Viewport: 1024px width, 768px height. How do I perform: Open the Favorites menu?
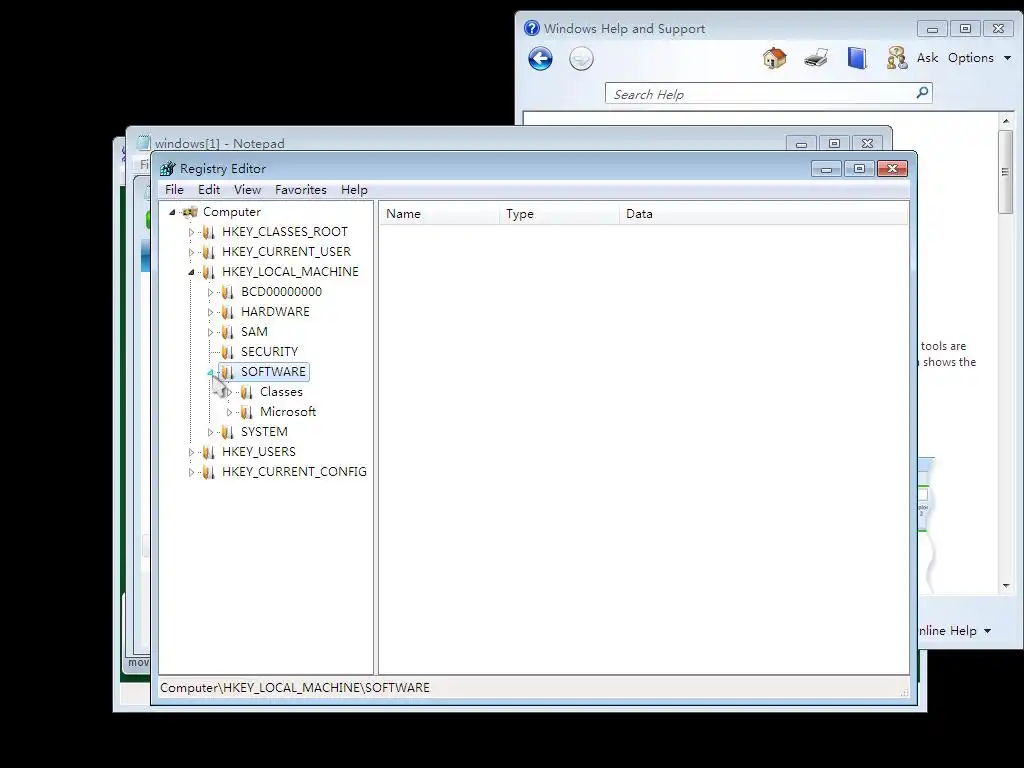[300, 189]
